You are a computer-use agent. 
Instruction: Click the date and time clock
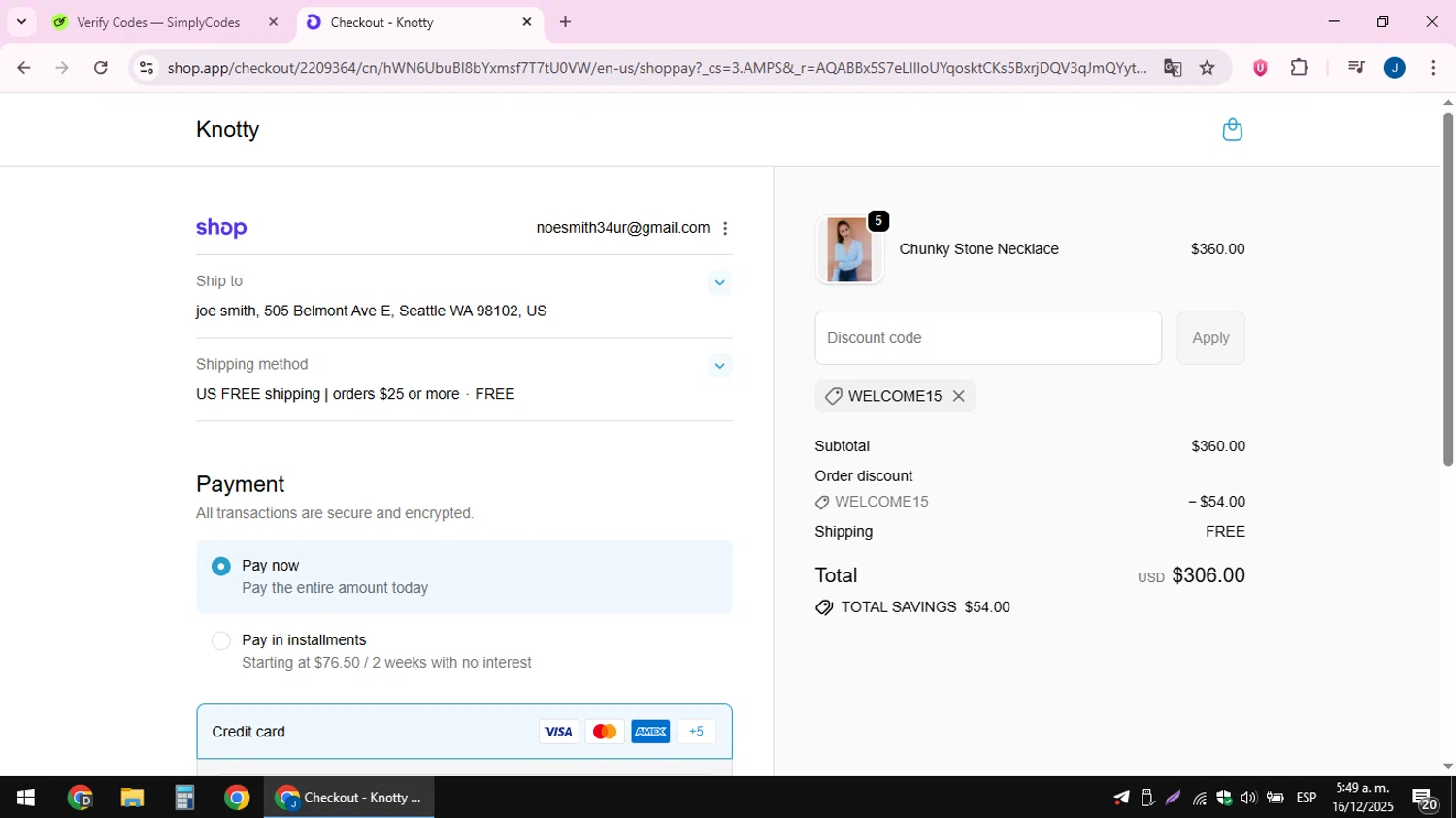(1363, 798)
